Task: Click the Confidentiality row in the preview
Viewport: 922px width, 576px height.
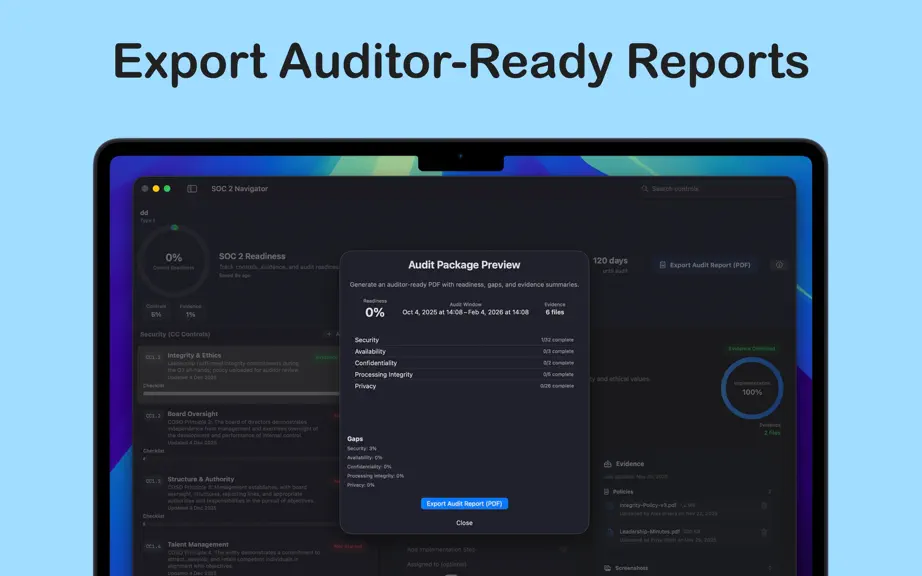Action: 464,363
